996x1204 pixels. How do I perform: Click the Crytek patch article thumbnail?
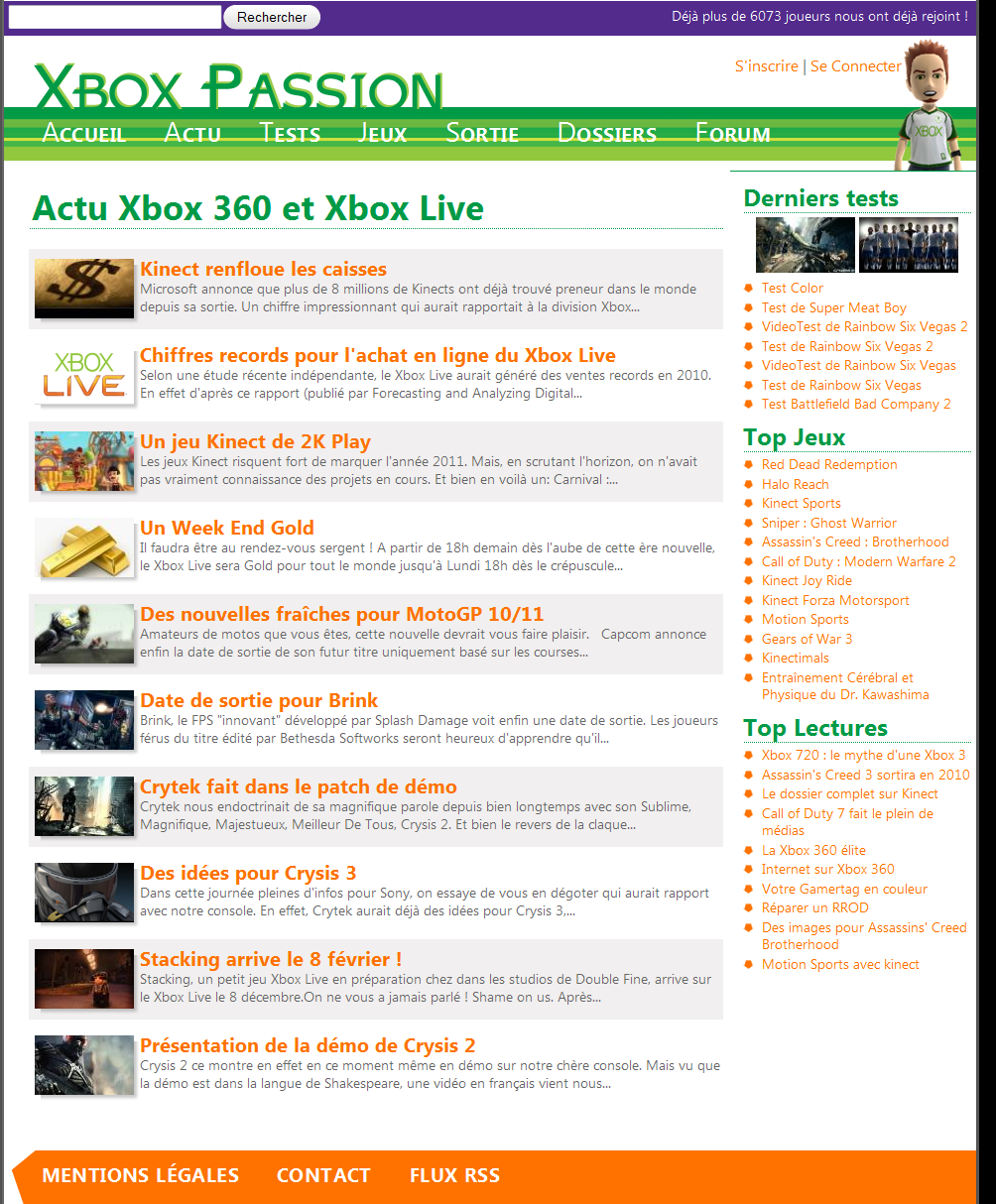84,806
